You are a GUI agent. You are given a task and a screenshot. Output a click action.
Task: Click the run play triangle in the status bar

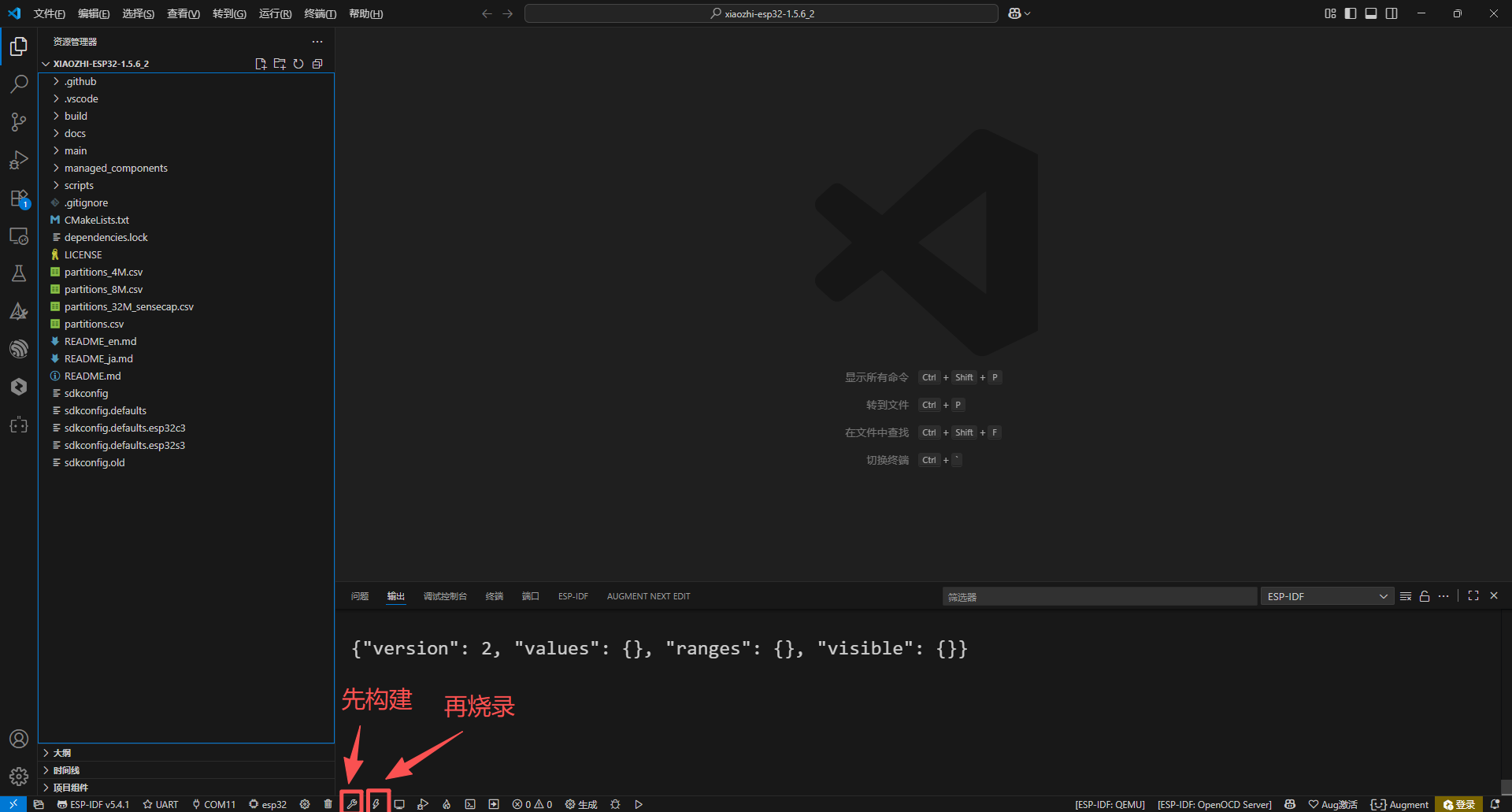pos(639,804)
